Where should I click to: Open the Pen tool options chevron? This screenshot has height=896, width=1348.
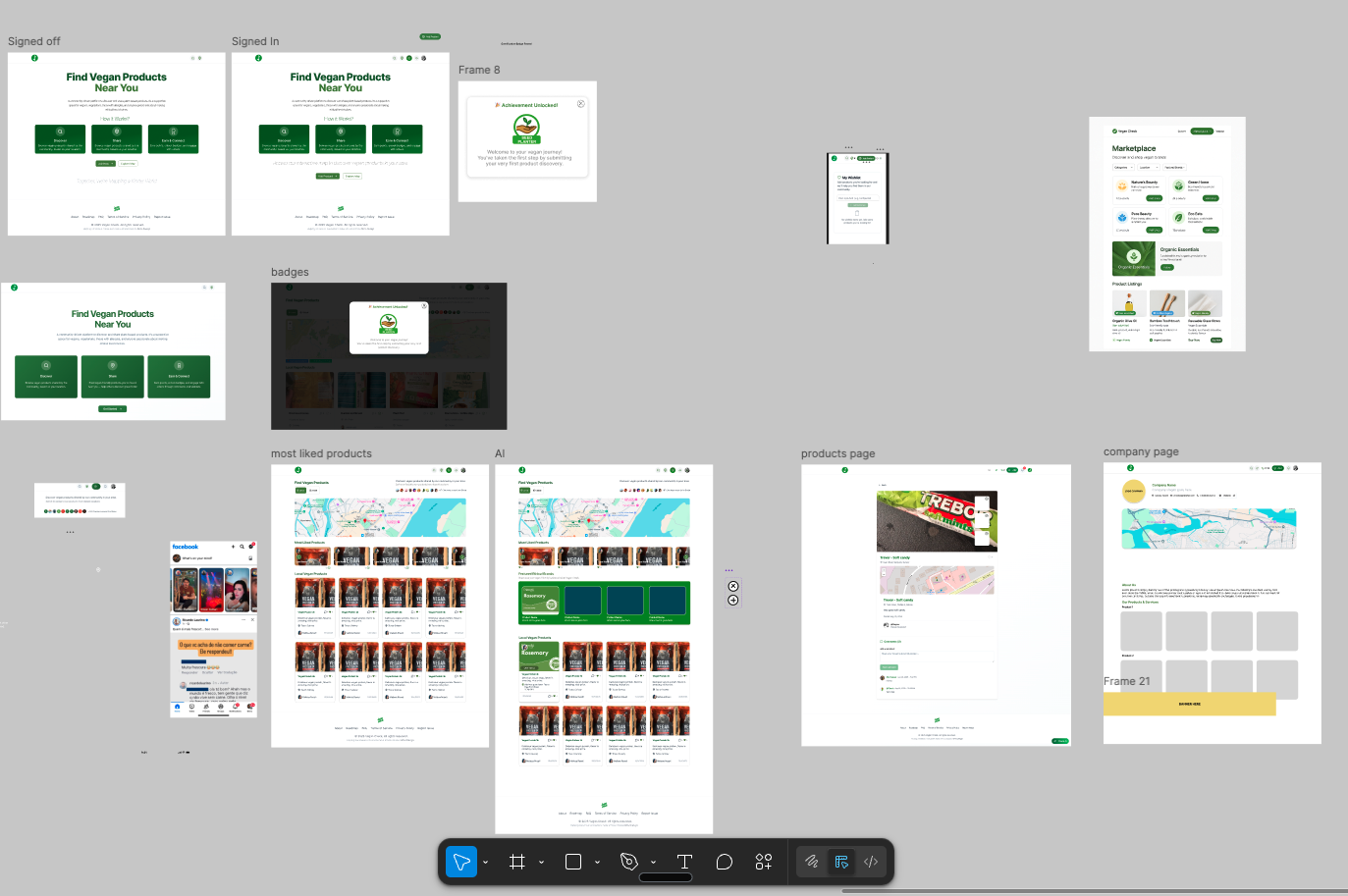653,863
